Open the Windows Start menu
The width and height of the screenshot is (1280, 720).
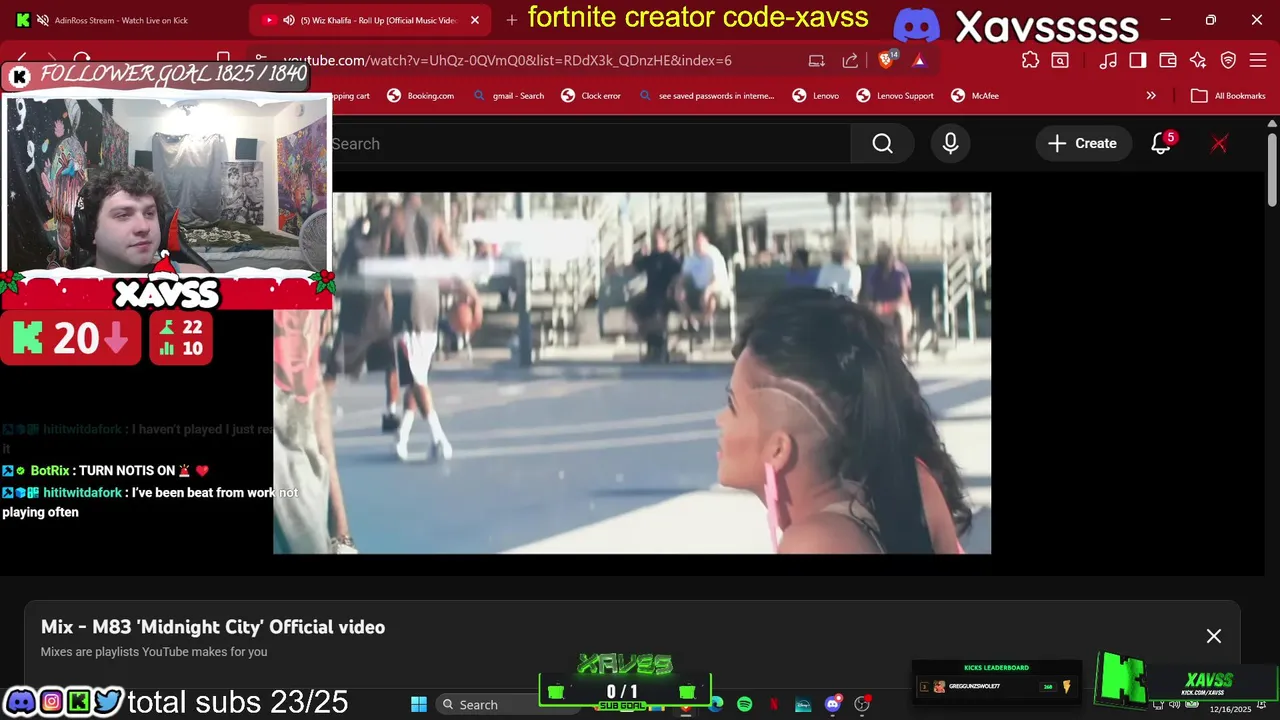[419, 704]
